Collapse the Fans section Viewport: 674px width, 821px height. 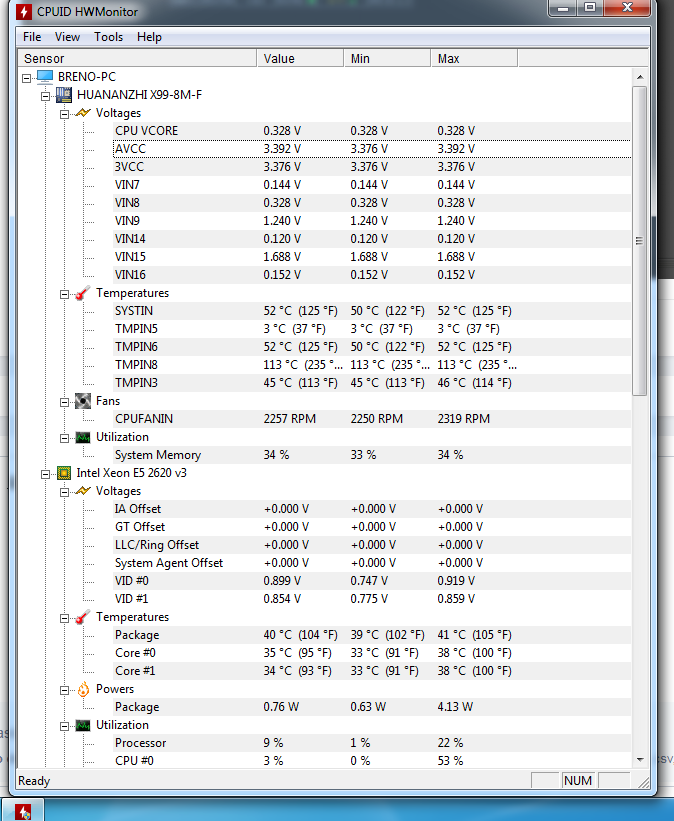tap(64, 402)
